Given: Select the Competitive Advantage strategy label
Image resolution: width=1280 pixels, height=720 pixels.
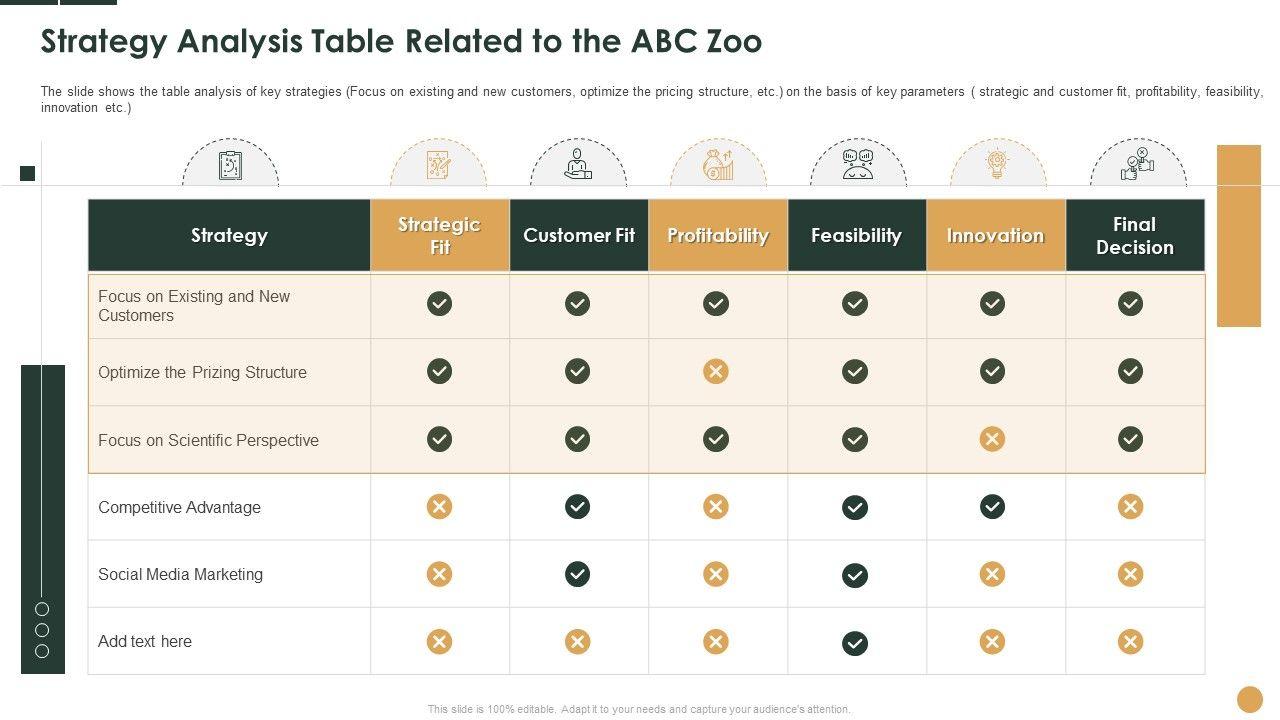Looking at the screenshot, I should (x=179, y=507).
